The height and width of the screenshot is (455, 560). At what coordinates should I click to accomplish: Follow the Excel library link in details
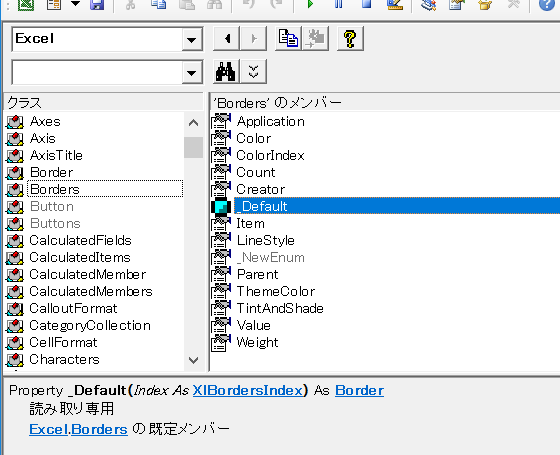point(49,429)
